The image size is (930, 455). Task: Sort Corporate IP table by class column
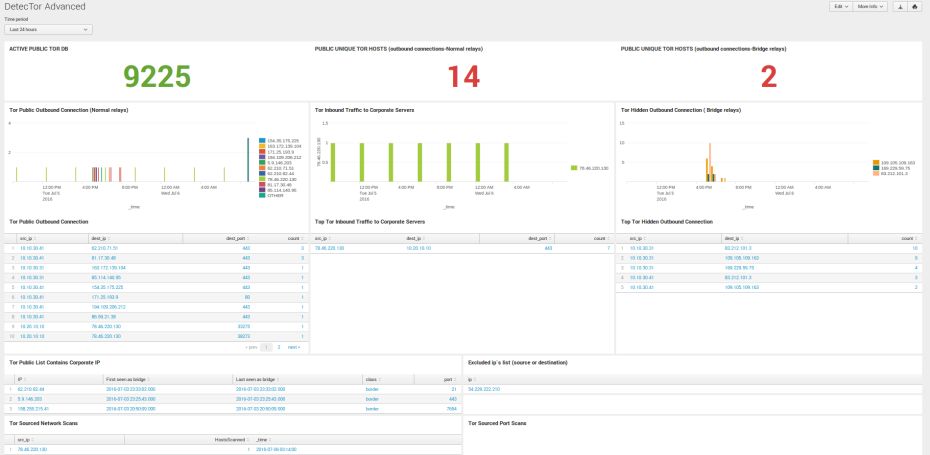click(374, 379)
